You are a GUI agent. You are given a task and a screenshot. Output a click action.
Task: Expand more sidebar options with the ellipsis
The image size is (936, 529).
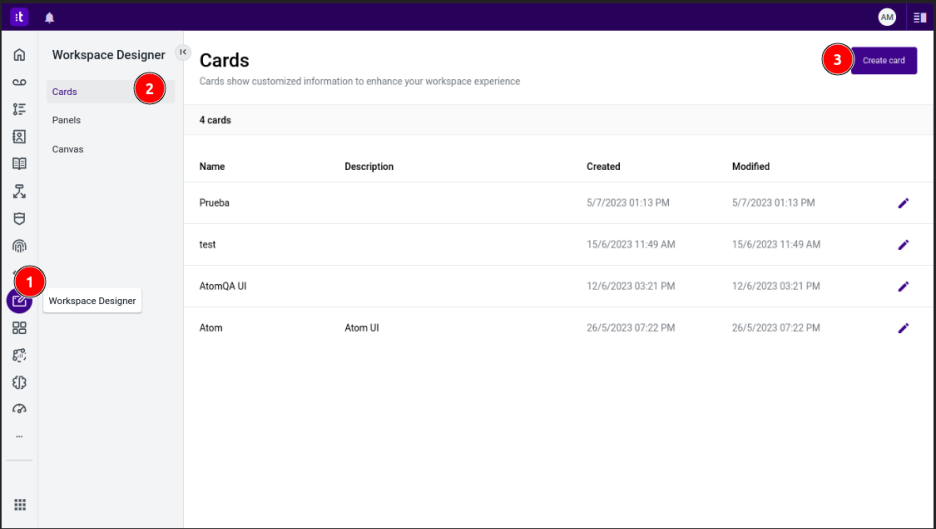[x=19, y=436]
